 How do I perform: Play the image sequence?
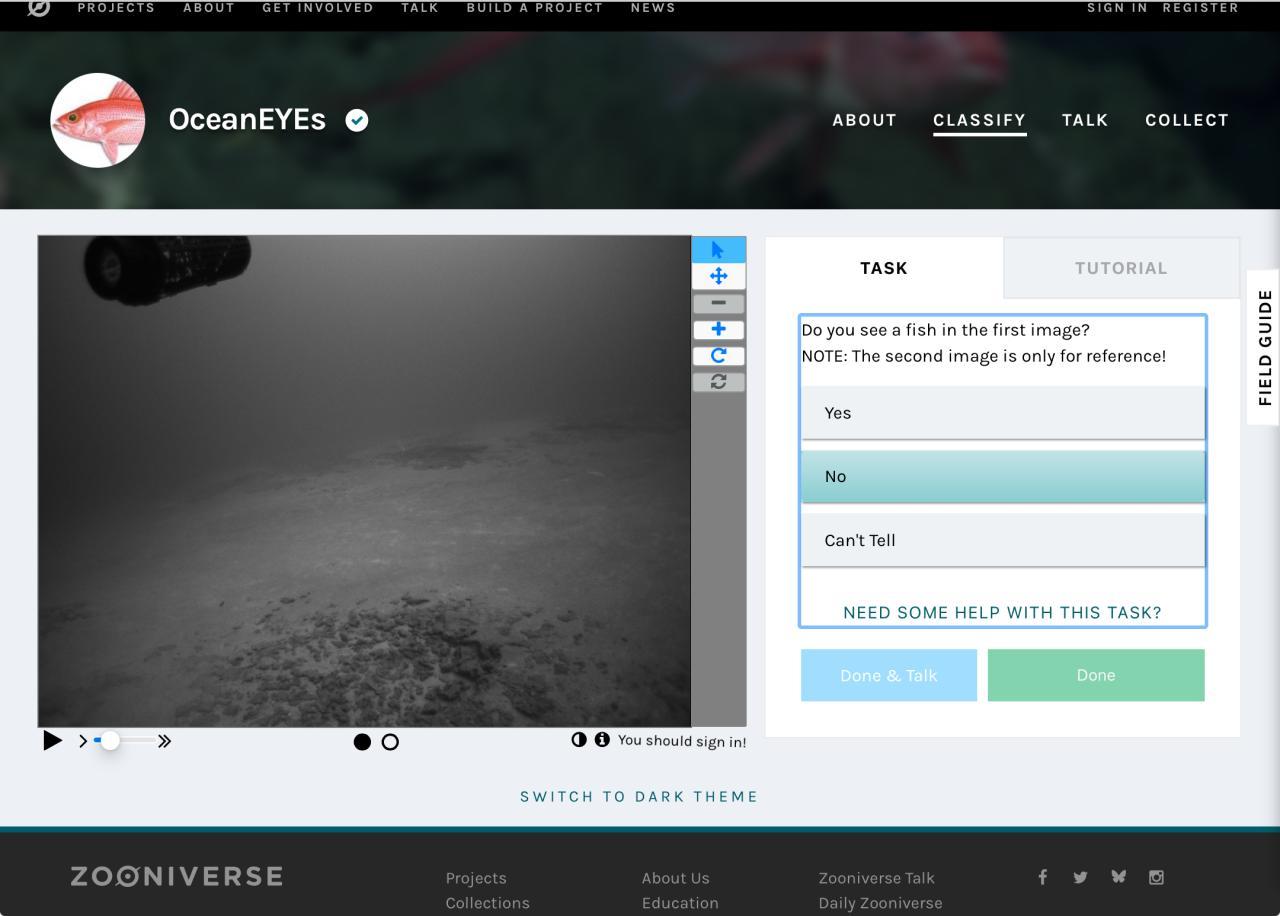53,741
